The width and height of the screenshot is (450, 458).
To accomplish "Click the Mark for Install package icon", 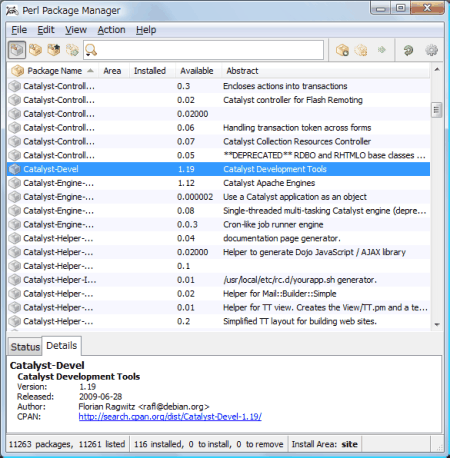I will click(x=342, y=50).
